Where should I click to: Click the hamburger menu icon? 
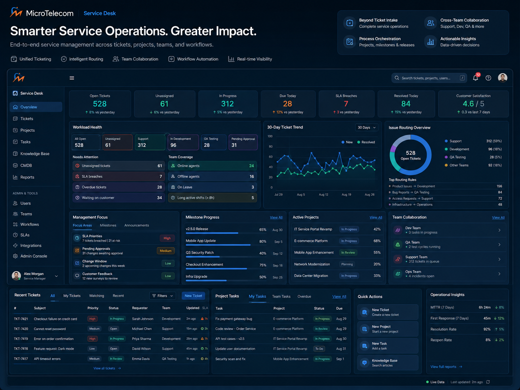click(72, 78)
